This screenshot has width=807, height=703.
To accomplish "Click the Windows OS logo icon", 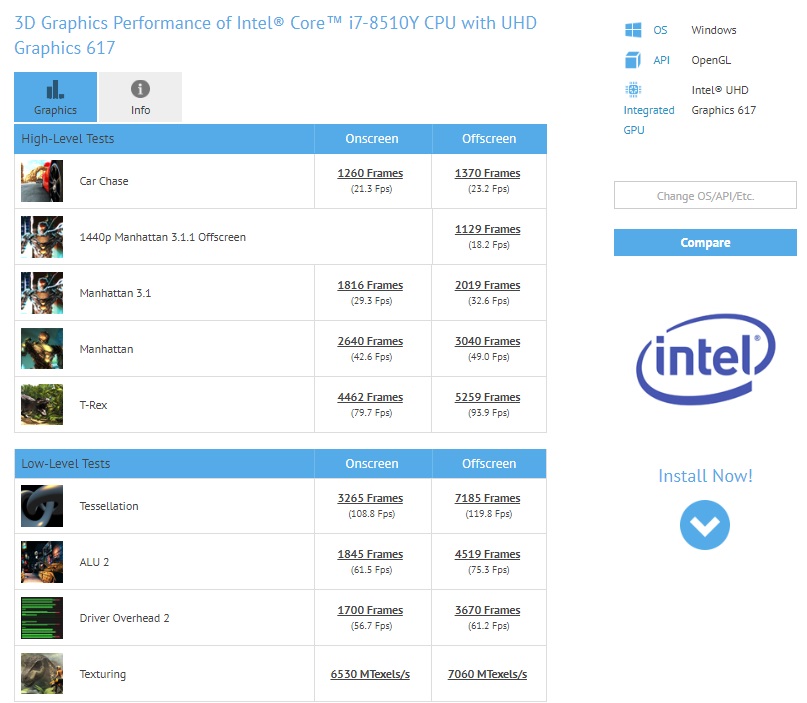I will pyautogui.click(x=633, y=30).
